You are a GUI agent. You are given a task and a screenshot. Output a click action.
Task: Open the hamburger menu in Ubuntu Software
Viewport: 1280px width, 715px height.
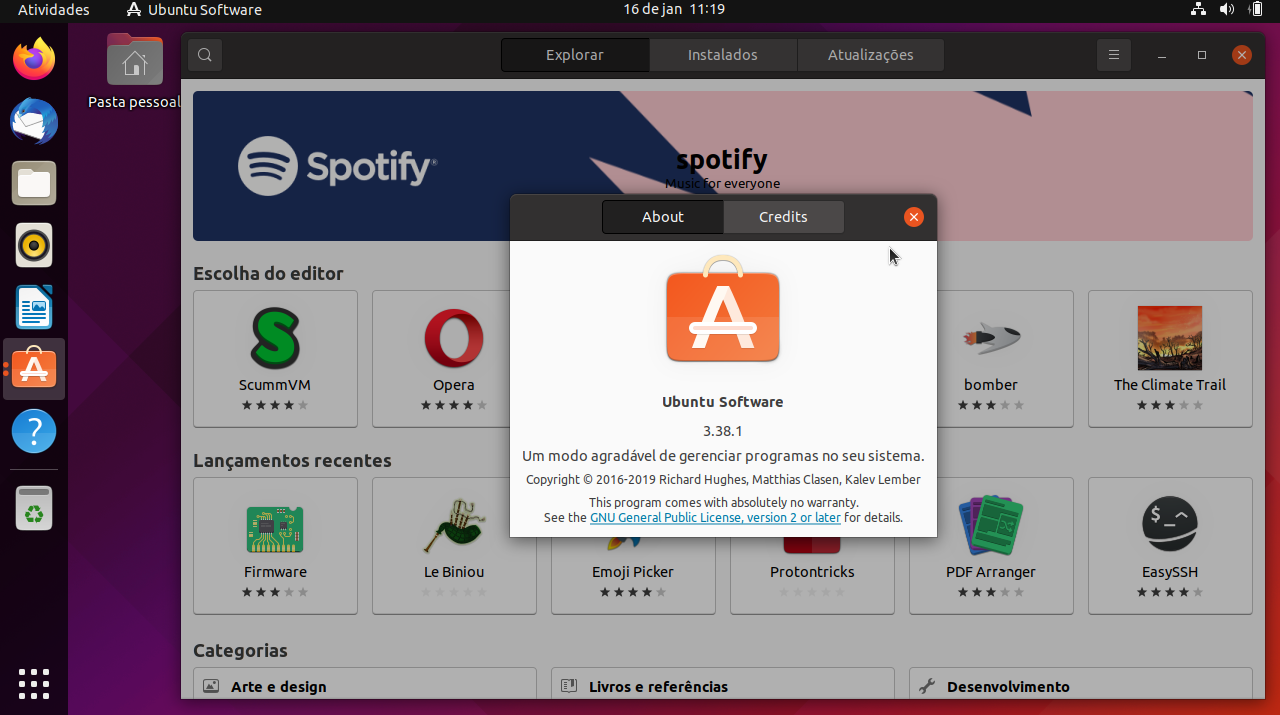[1113, 55]
